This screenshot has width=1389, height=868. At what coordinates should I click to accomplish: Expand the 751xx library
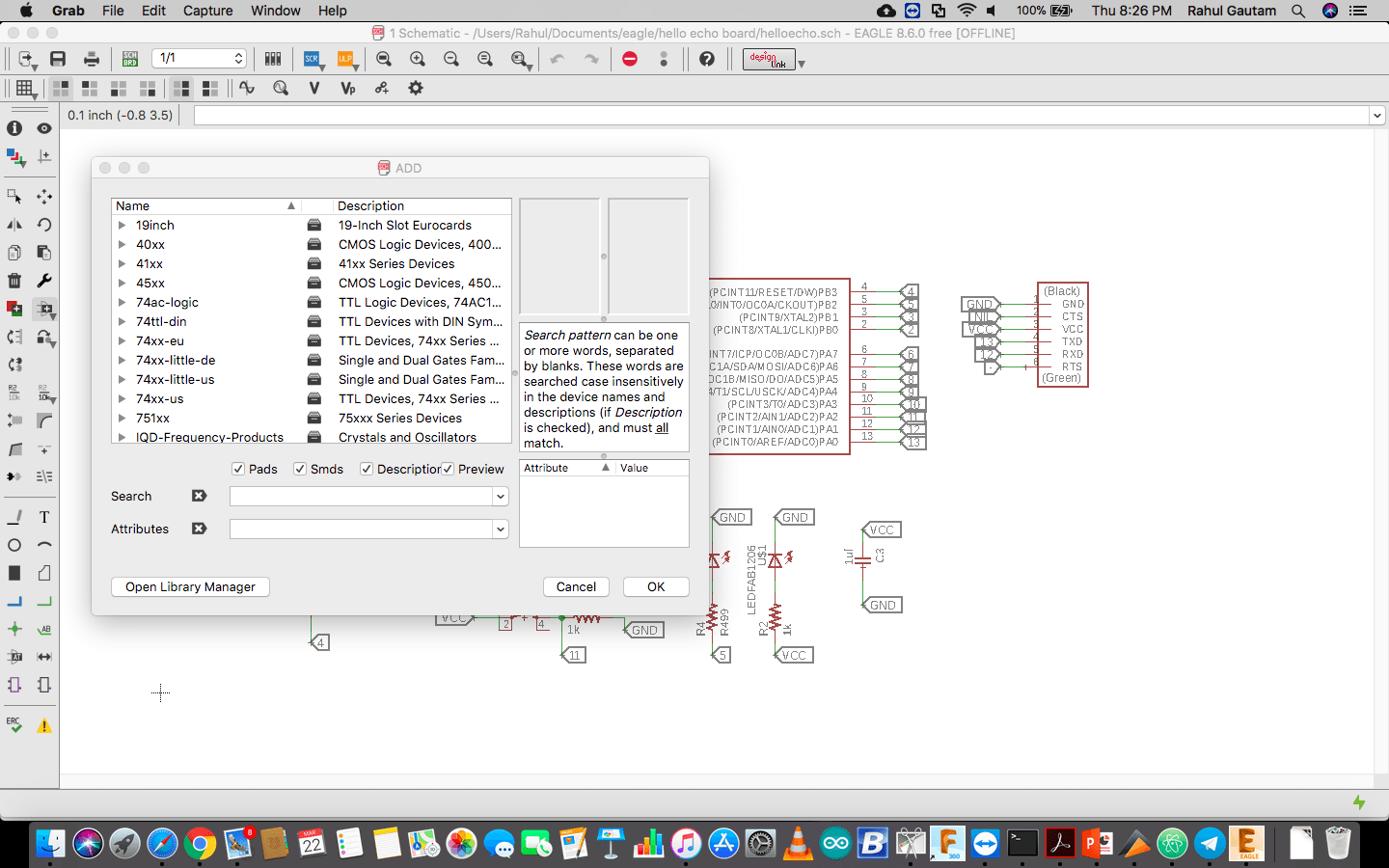[x=123, y=418]
